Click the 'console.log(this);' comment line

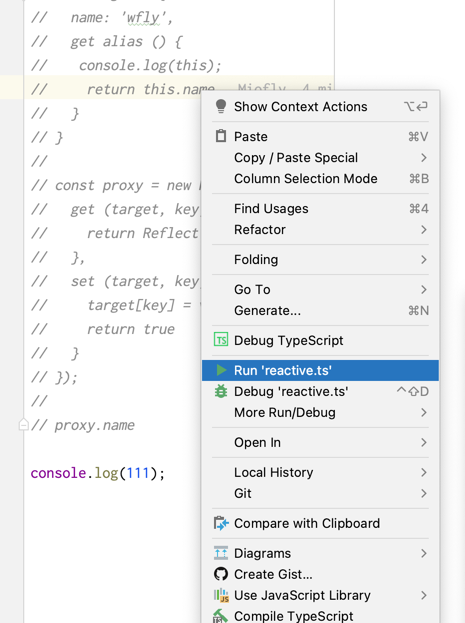click(x=126, y=66)
